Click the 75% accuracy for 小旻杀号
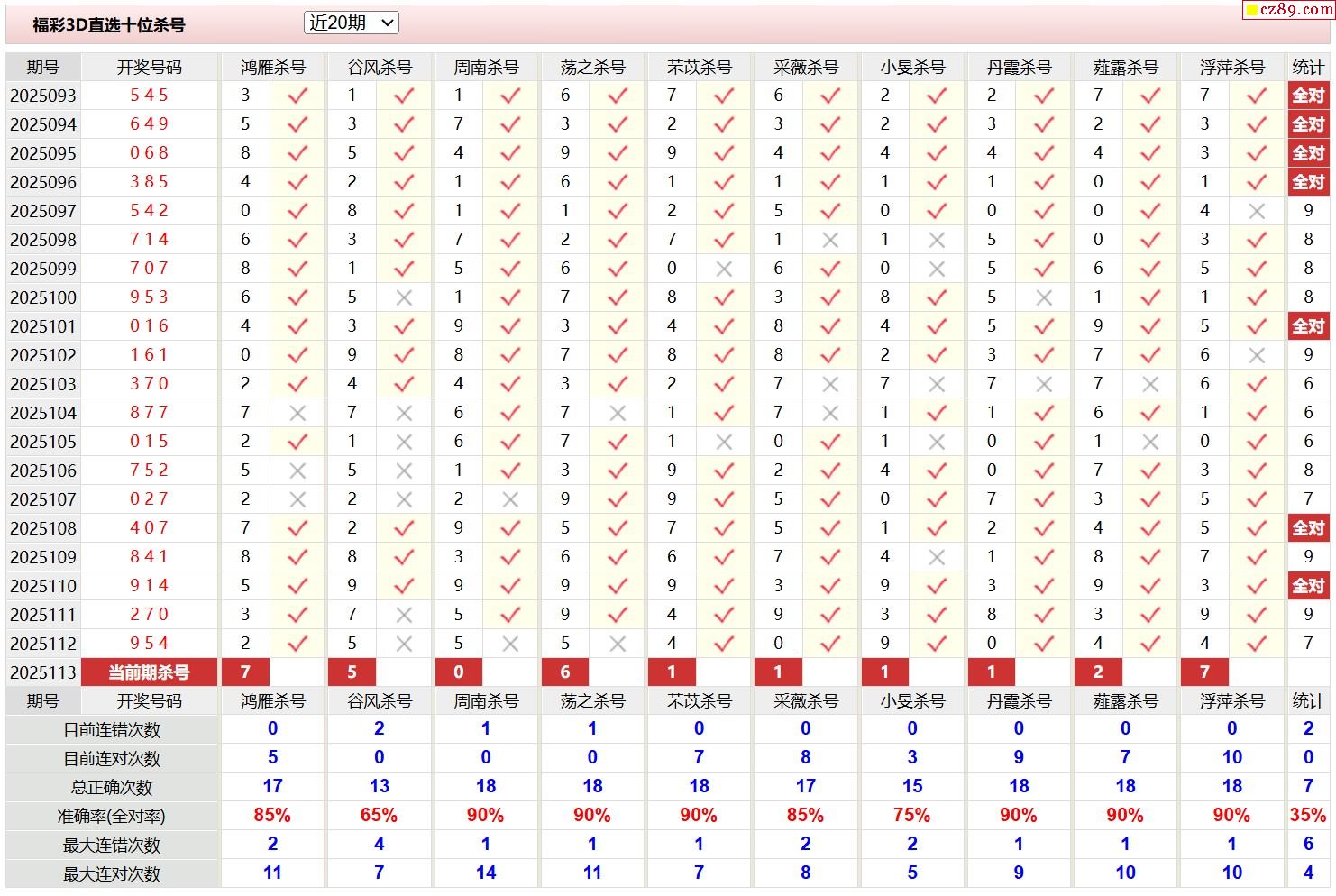The width and height of the screenshot is (1336, 896). pos(911,816)
